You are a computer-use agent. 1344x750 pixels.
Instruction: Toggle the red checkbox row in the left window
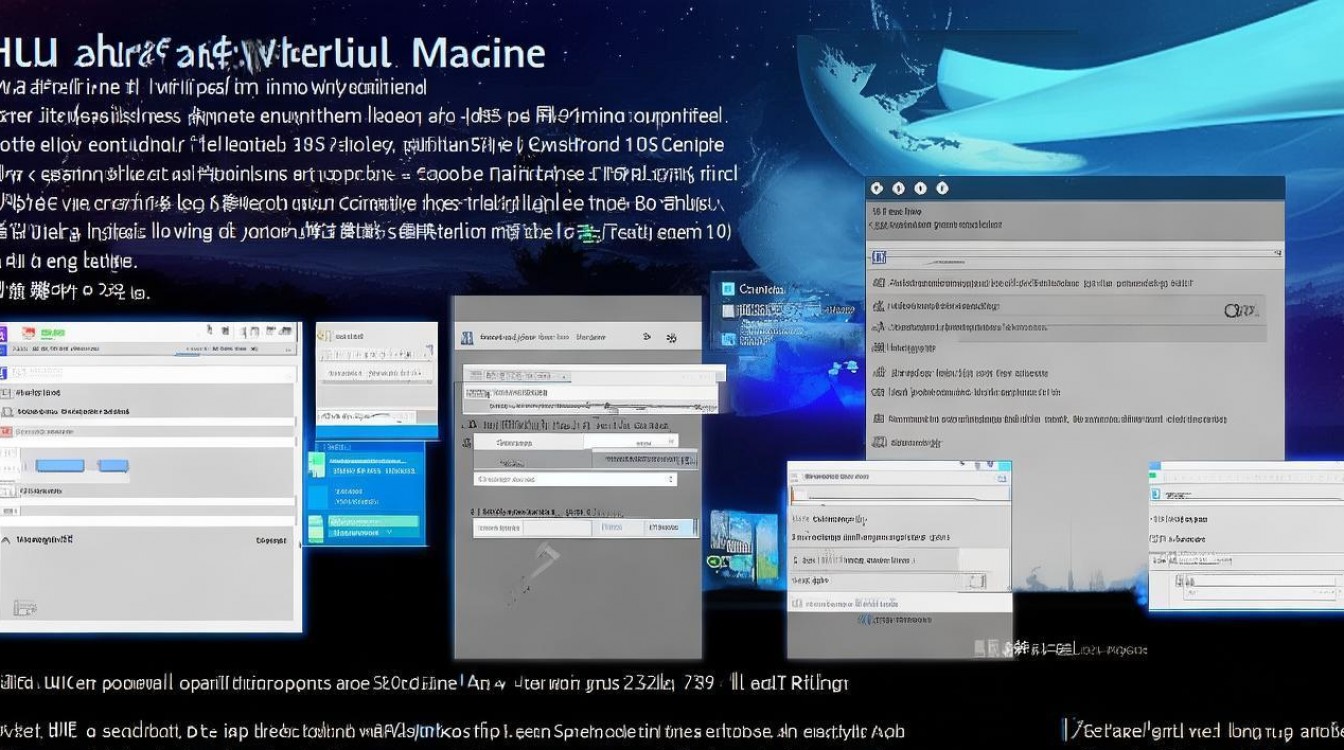coord(7,431)
